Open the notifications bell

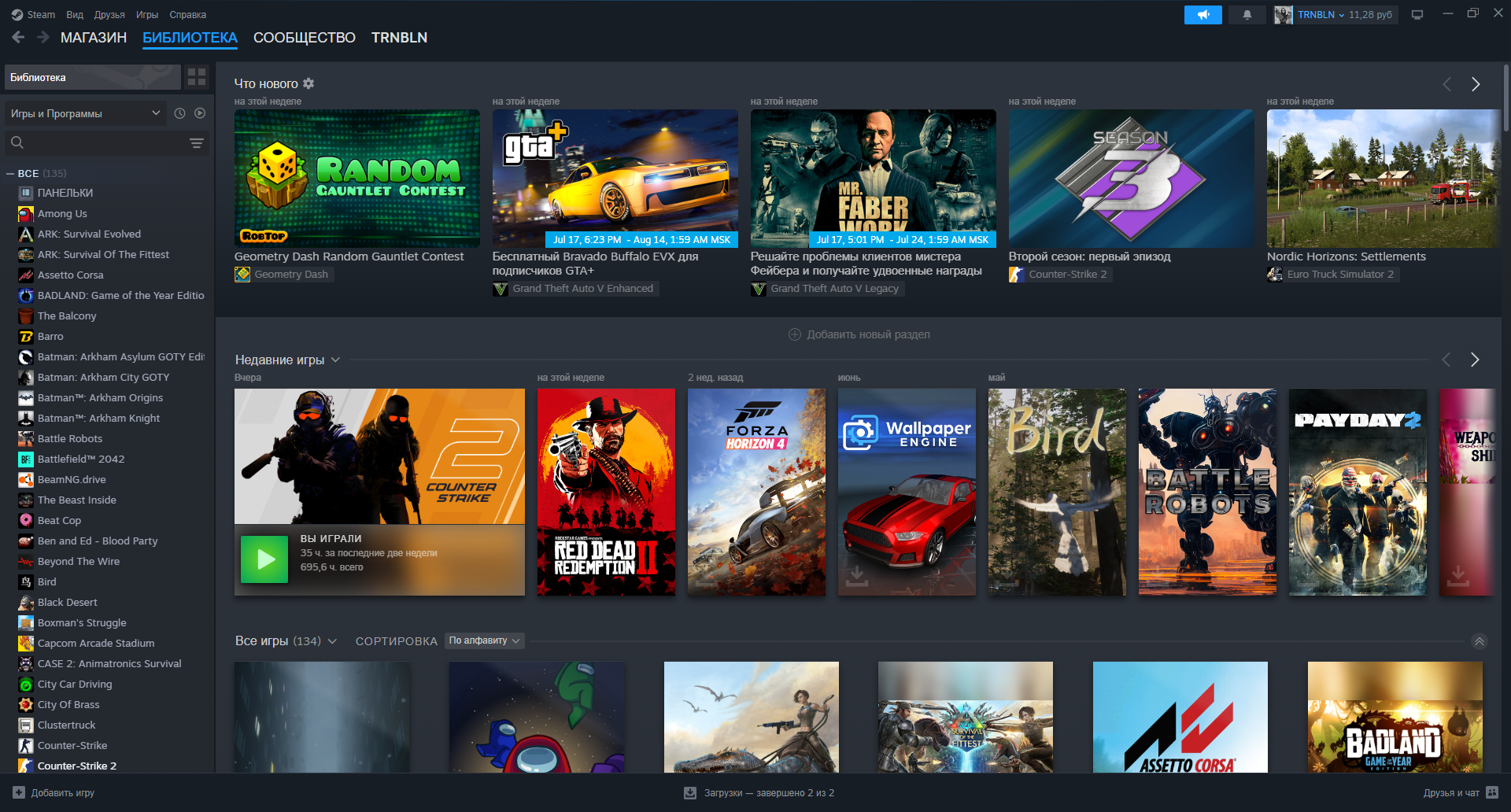click(x=1247, y=15)
